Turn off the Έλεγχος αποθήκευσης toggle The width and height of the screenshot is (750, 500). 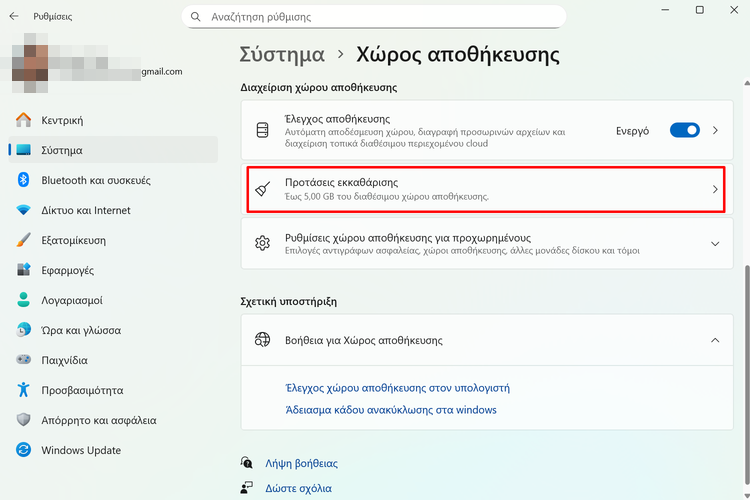pos(684,131)
